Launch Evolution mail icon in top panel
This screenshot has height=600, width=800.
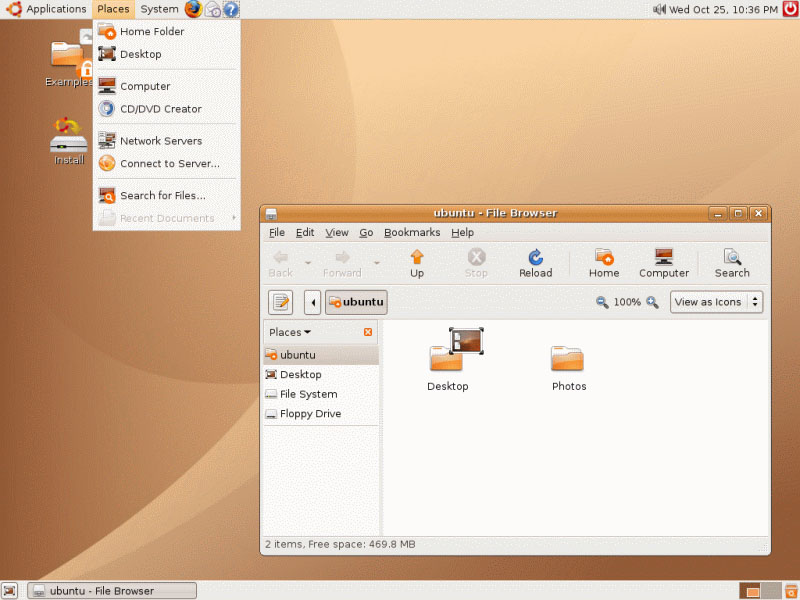pos(213,9)
